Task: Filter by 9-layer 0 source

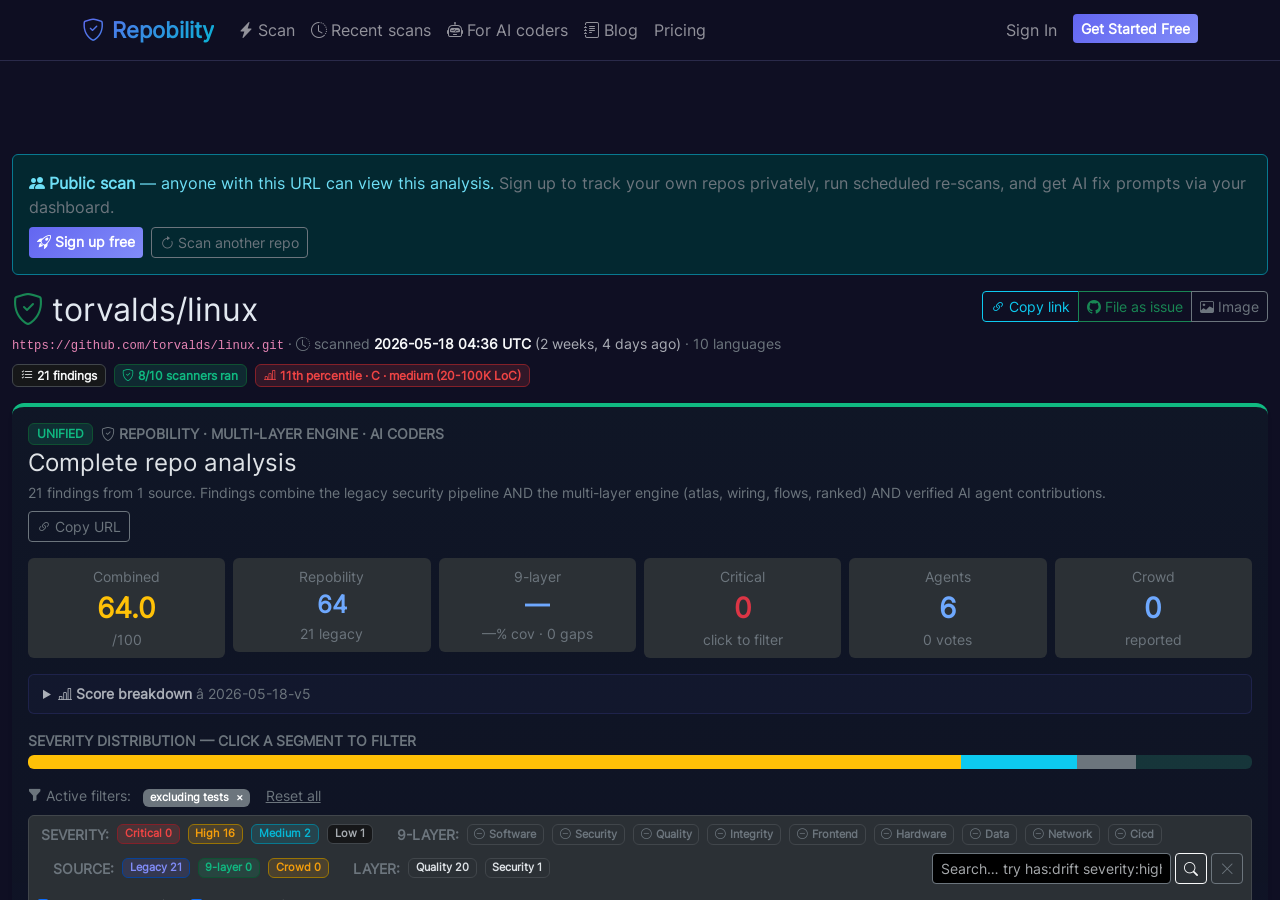Action: [229, 868]
